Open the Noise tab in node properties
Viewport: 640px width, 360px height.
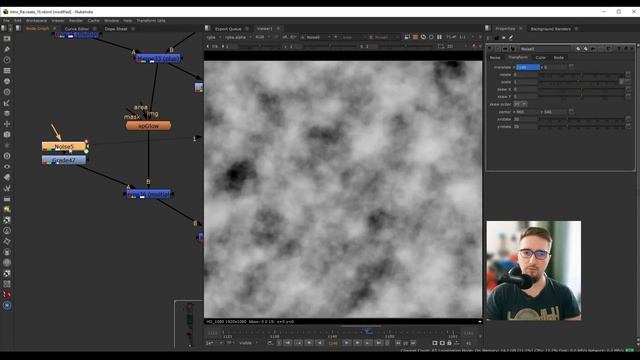pos(495,58)
